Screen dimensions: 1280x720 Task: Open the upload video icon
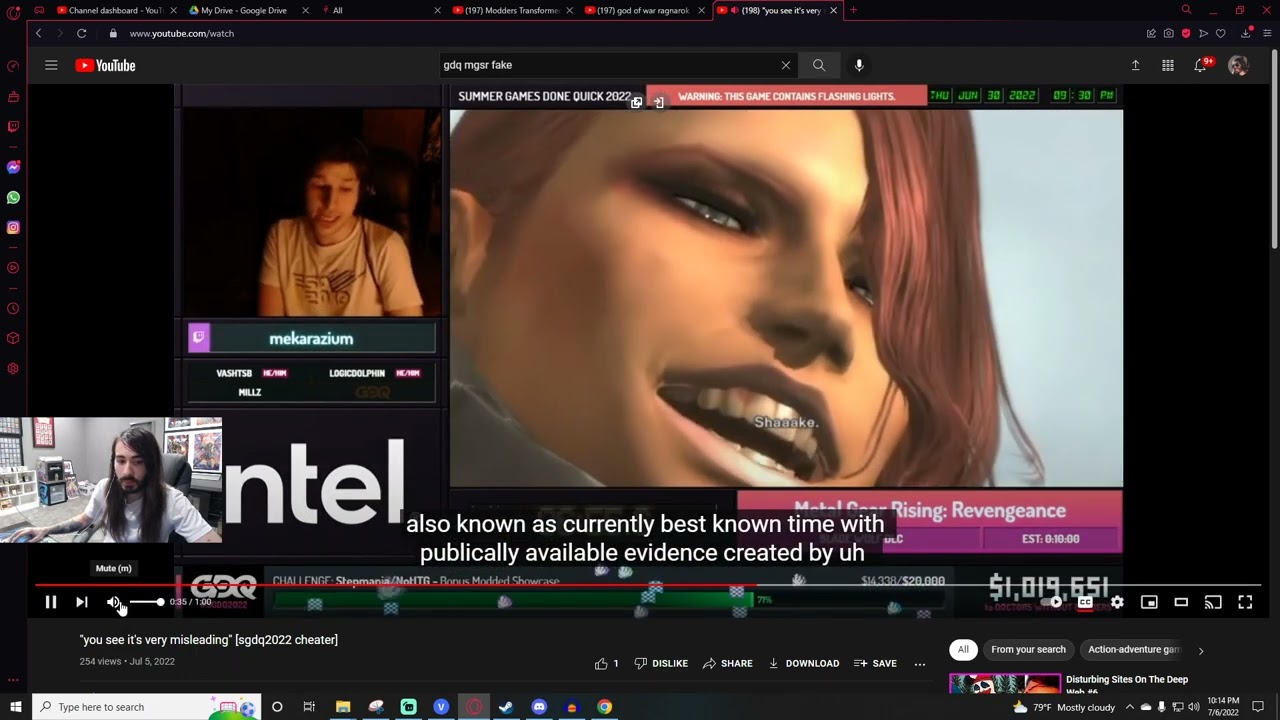(1135, 65)
